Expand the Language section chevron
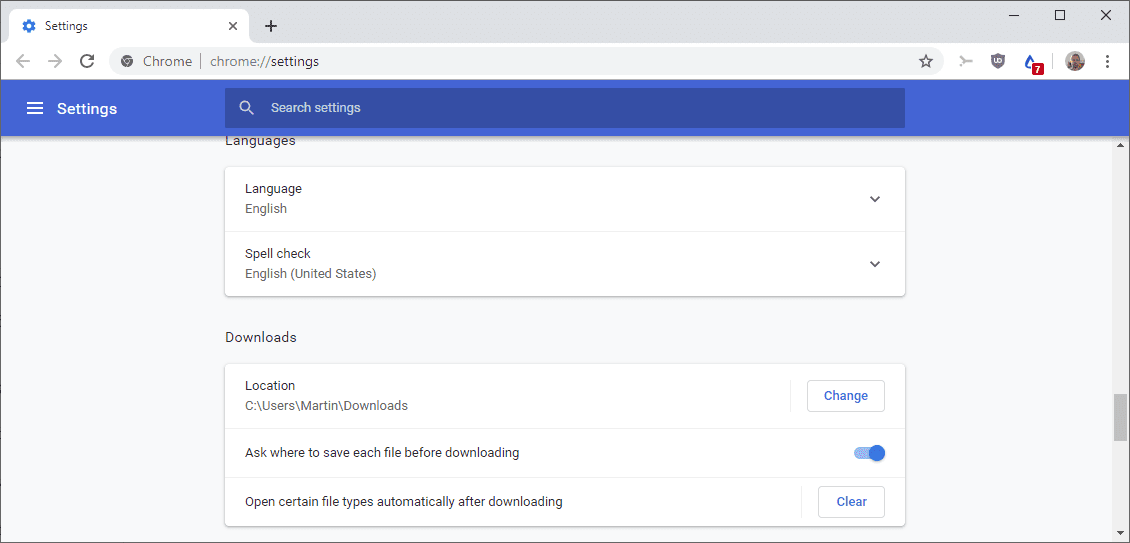 [875, 199]
